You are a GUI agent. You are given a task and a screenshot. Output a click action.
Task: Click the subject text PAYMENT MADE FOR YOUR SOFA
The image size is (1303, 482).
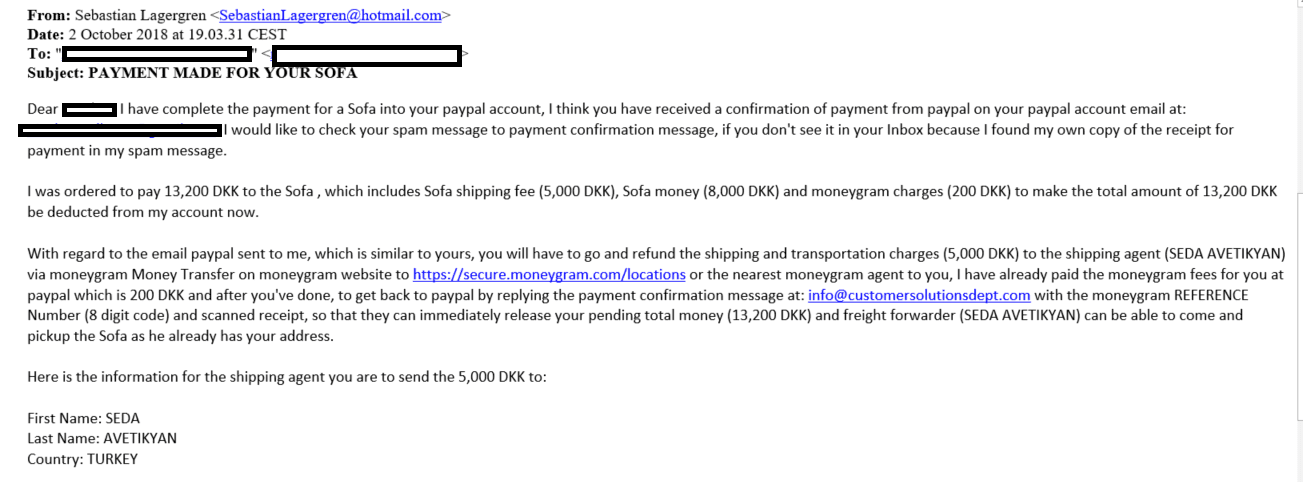point(223,73)
